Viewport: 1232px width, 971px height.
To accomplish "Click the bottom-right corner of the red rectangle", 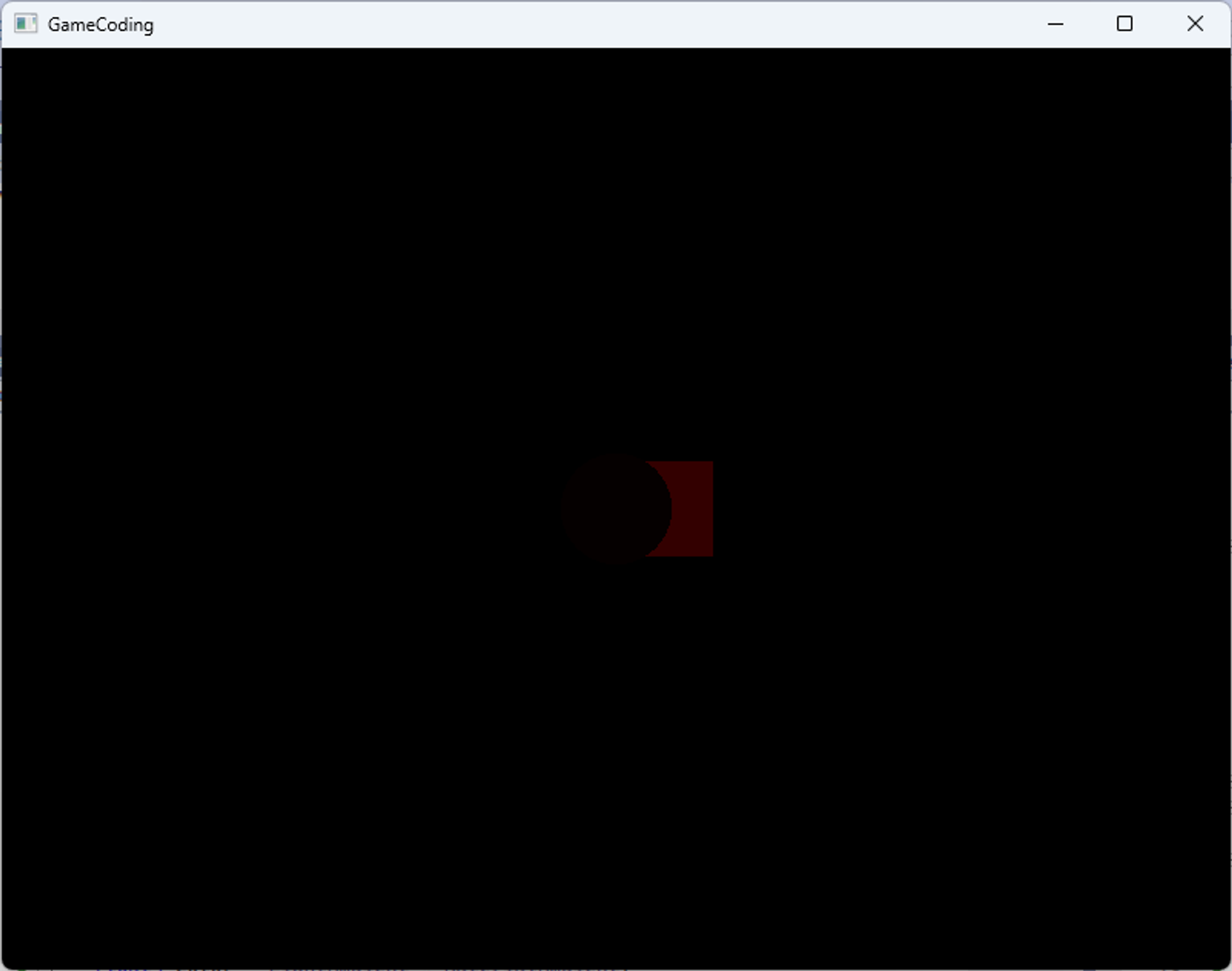I will tap(711, 555).
